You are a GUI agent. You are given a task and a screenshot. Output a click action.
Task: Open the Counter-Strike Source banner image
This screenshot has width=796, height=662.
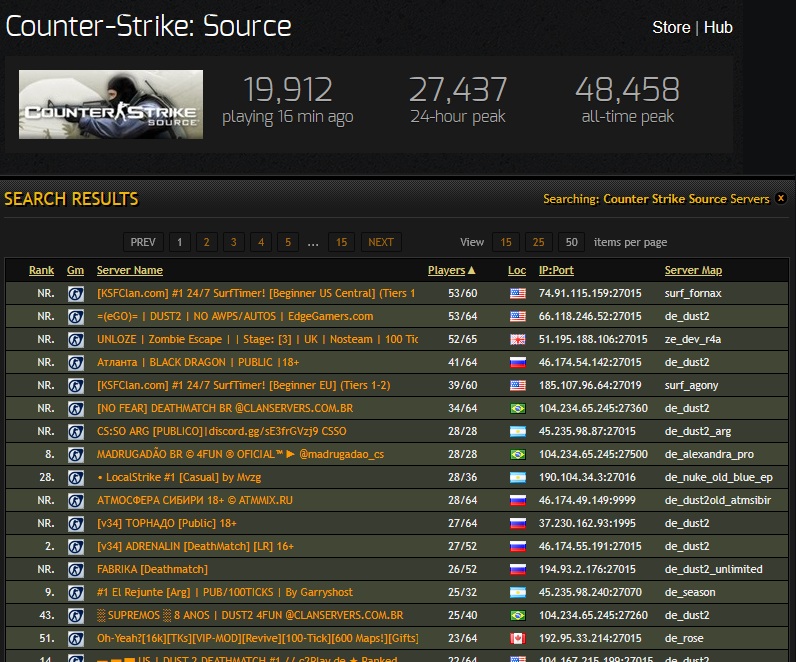pos(111,105)
